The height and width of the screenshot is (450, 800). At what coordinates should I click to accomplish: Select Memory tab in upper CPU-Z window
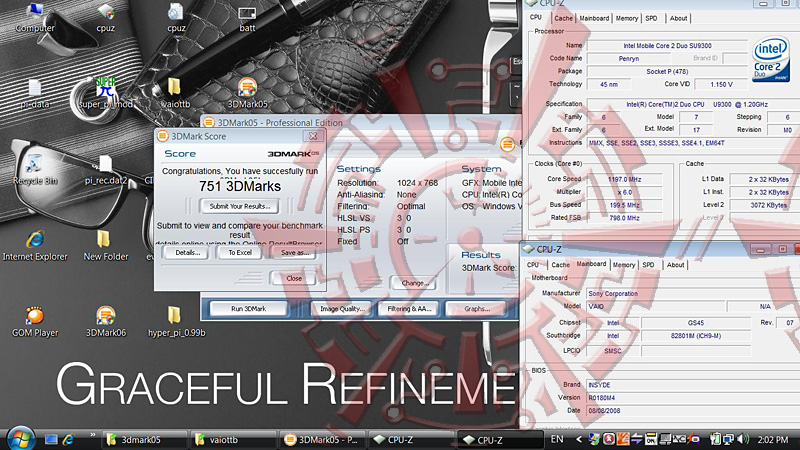click(x=627, y=18)
